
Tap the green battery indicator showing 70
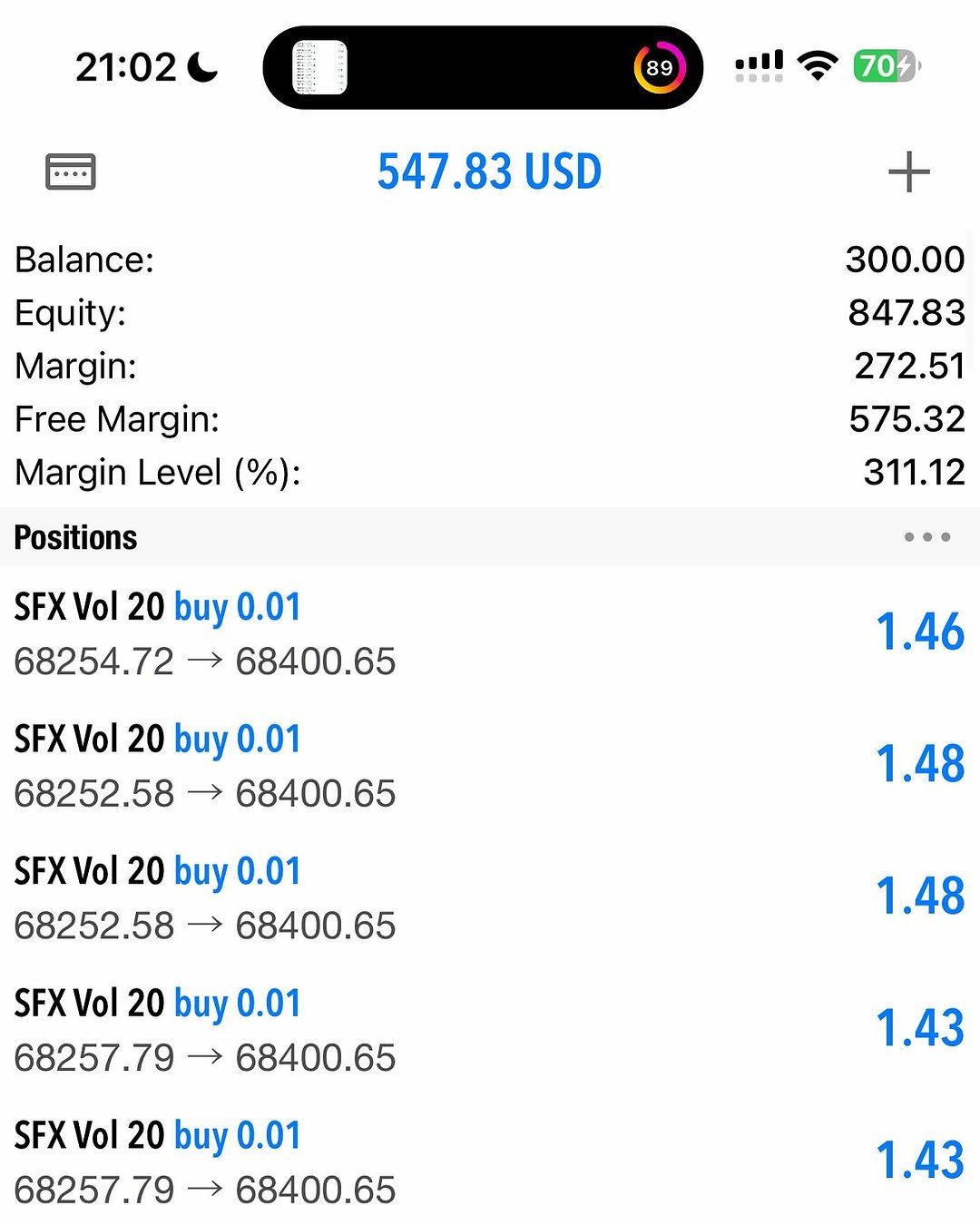pyautogui.click(x=886, y=66)
